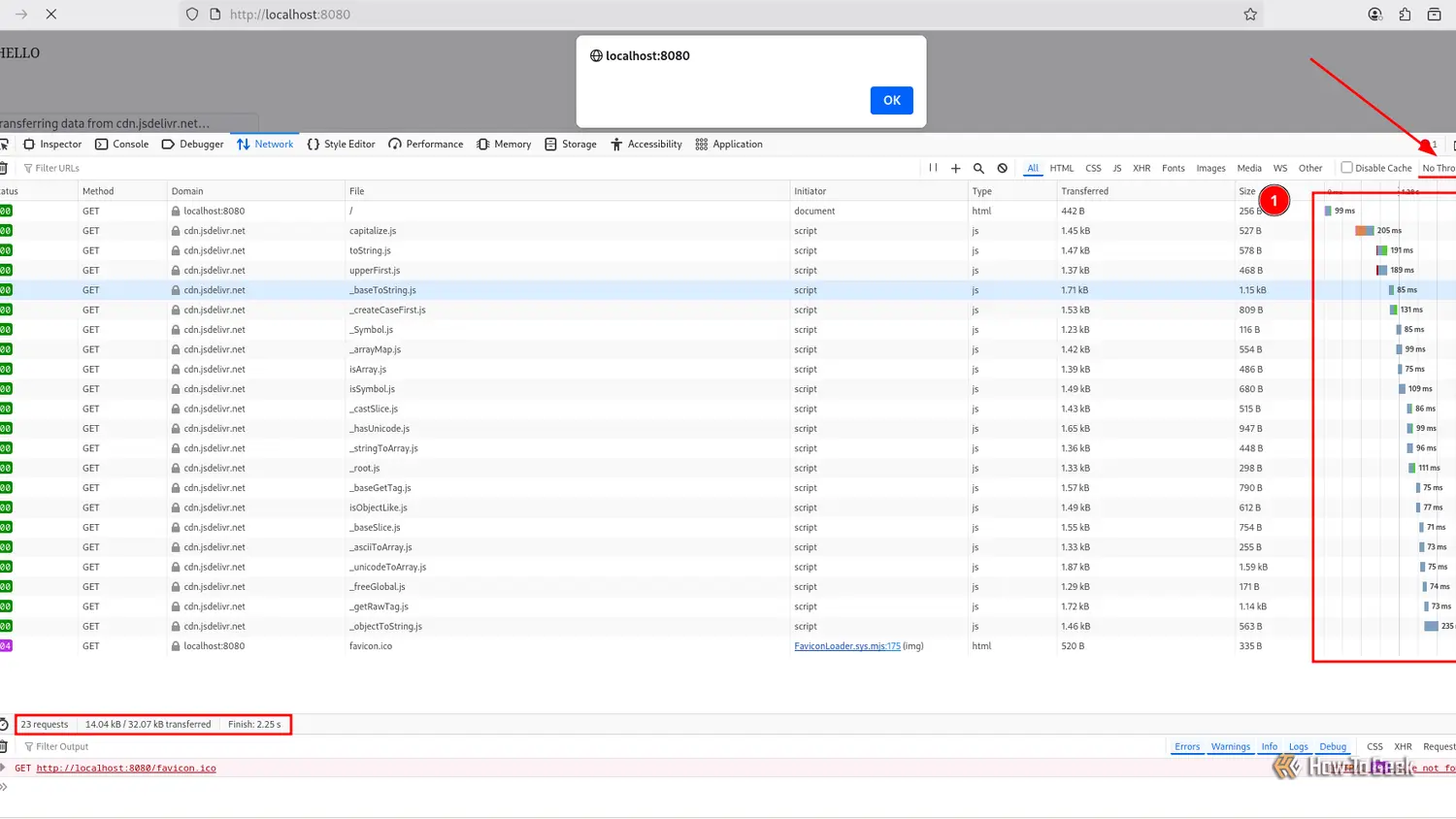
Task: Toggle the Info console filter
Action: click(1269, 746)
